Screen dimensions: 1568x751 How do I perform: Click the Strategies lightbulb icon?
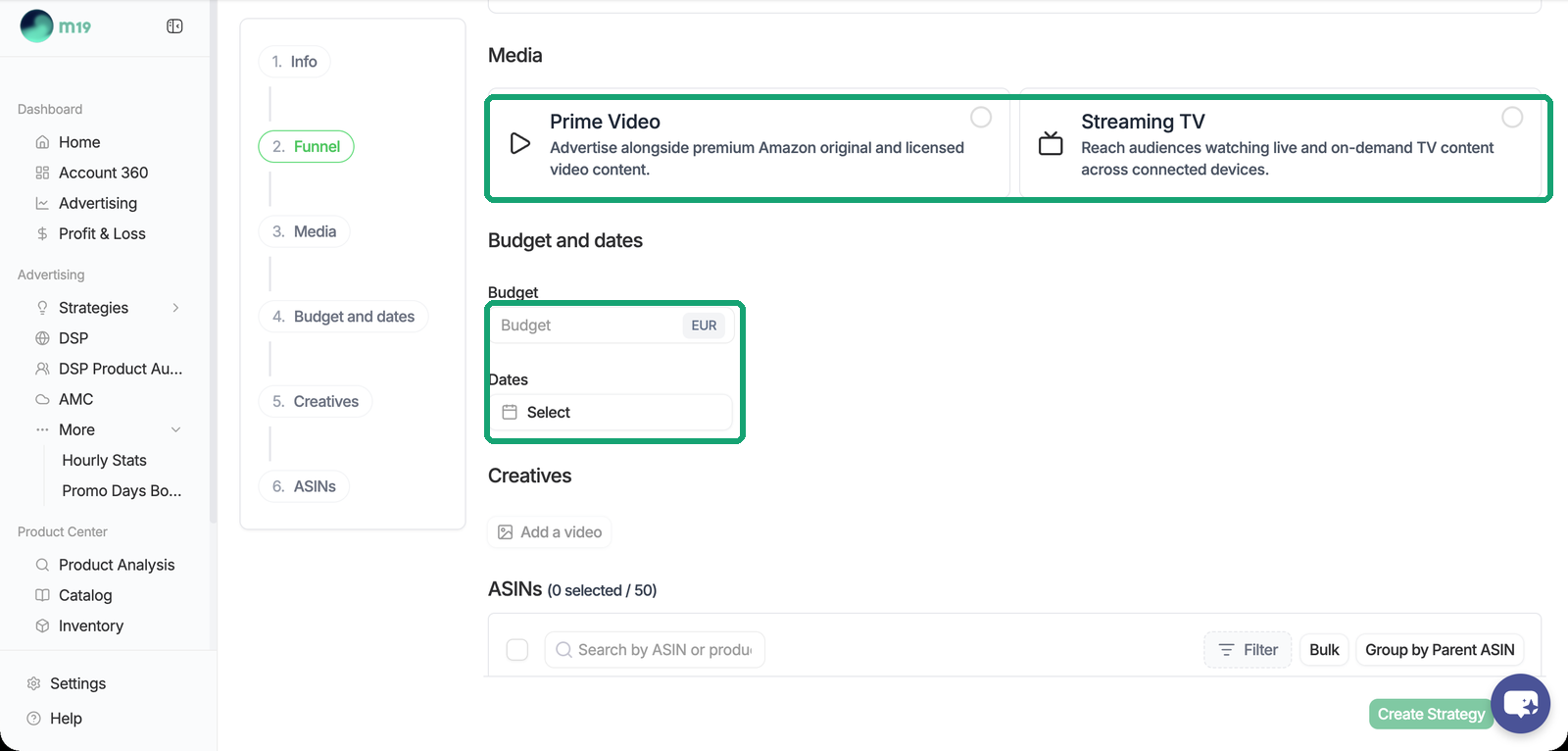(42, 308)
